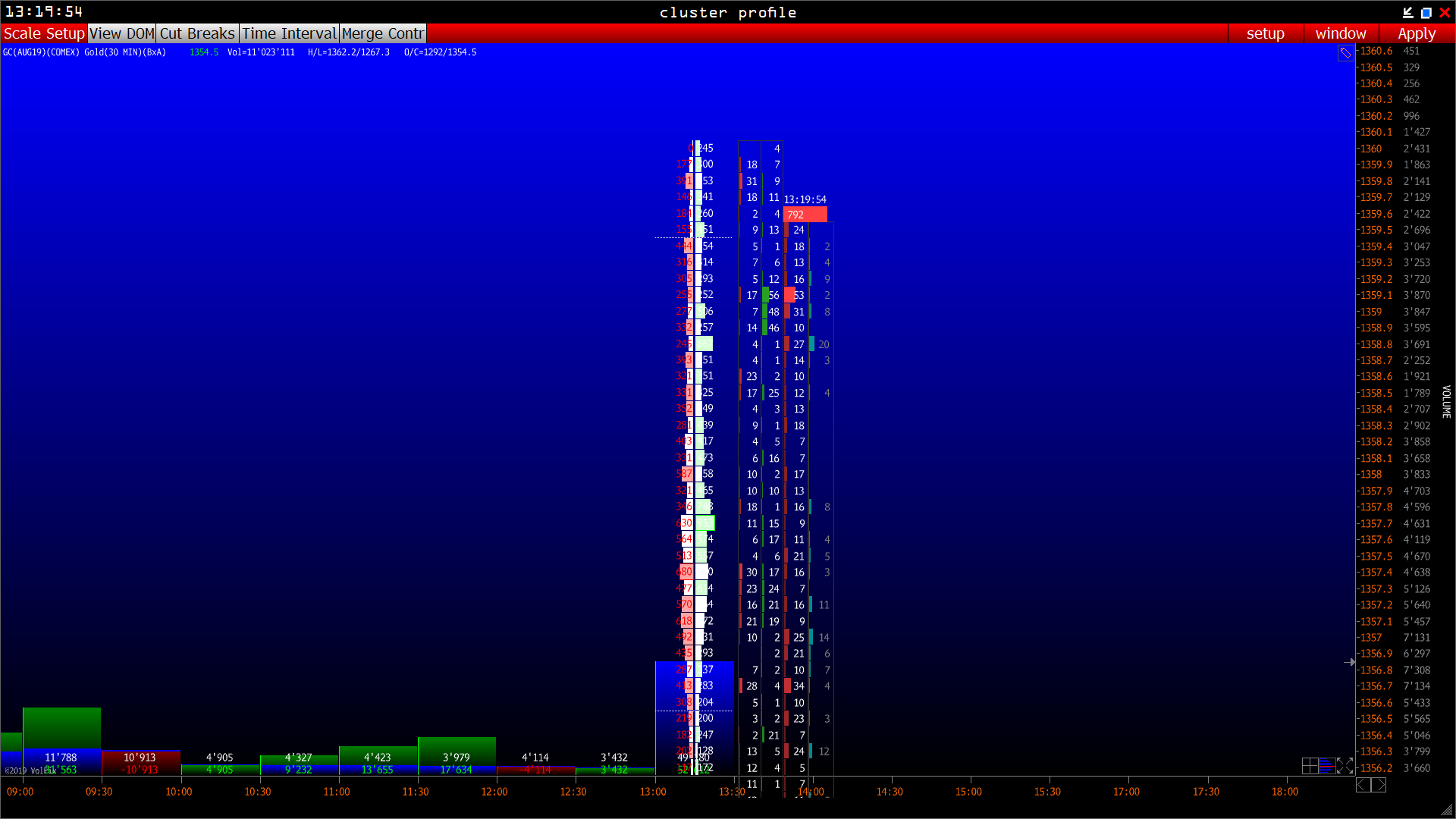Image resolution: width=1456 pixels, height=819 pixels.
Task: Minimize window using the down-left arrow icon
Action: pyautogui.click(x=1407, y=12)
